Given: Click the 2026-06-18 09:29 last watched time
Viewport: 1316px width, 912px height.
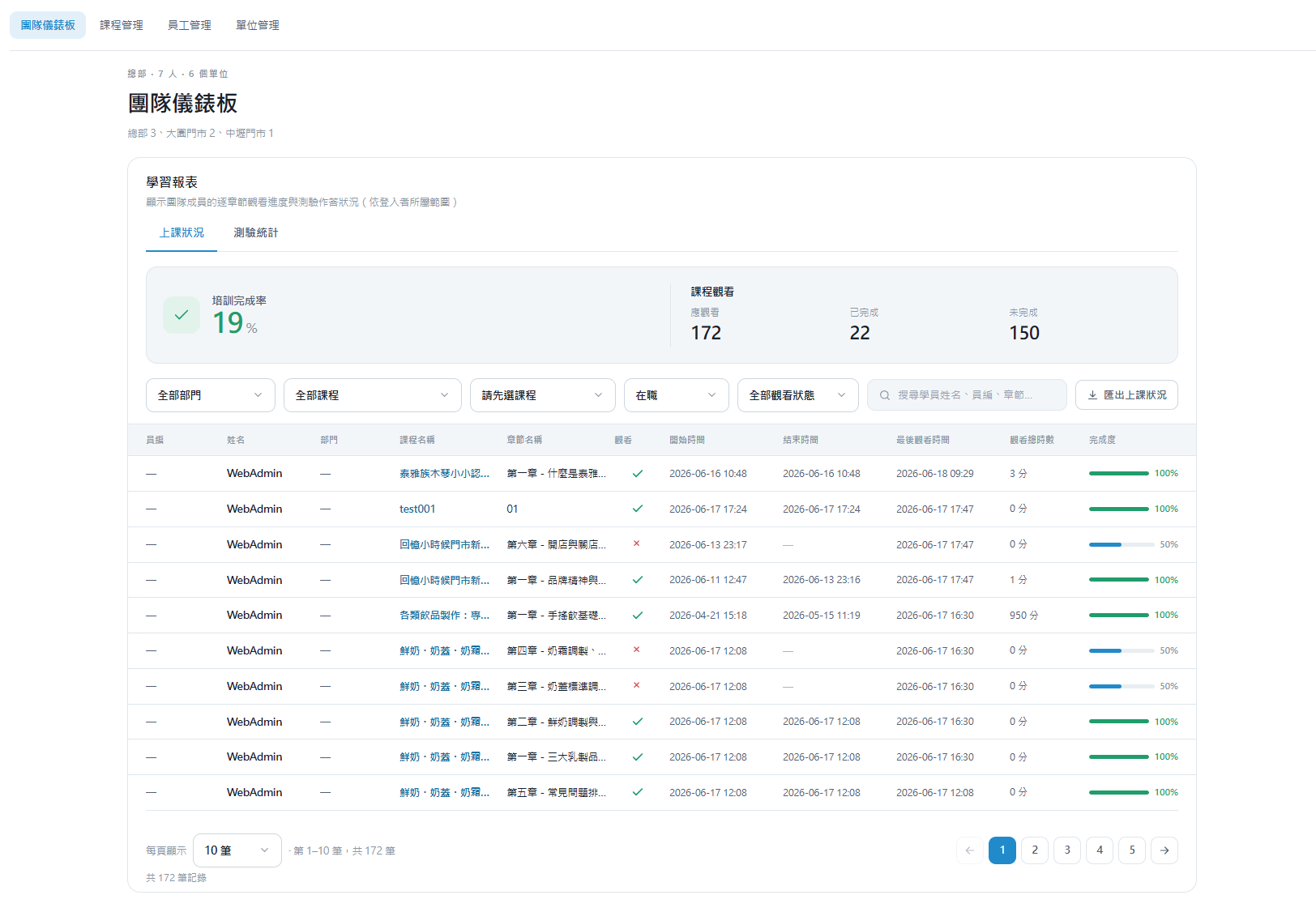Looking at the screenshot, I should point(935,474).
